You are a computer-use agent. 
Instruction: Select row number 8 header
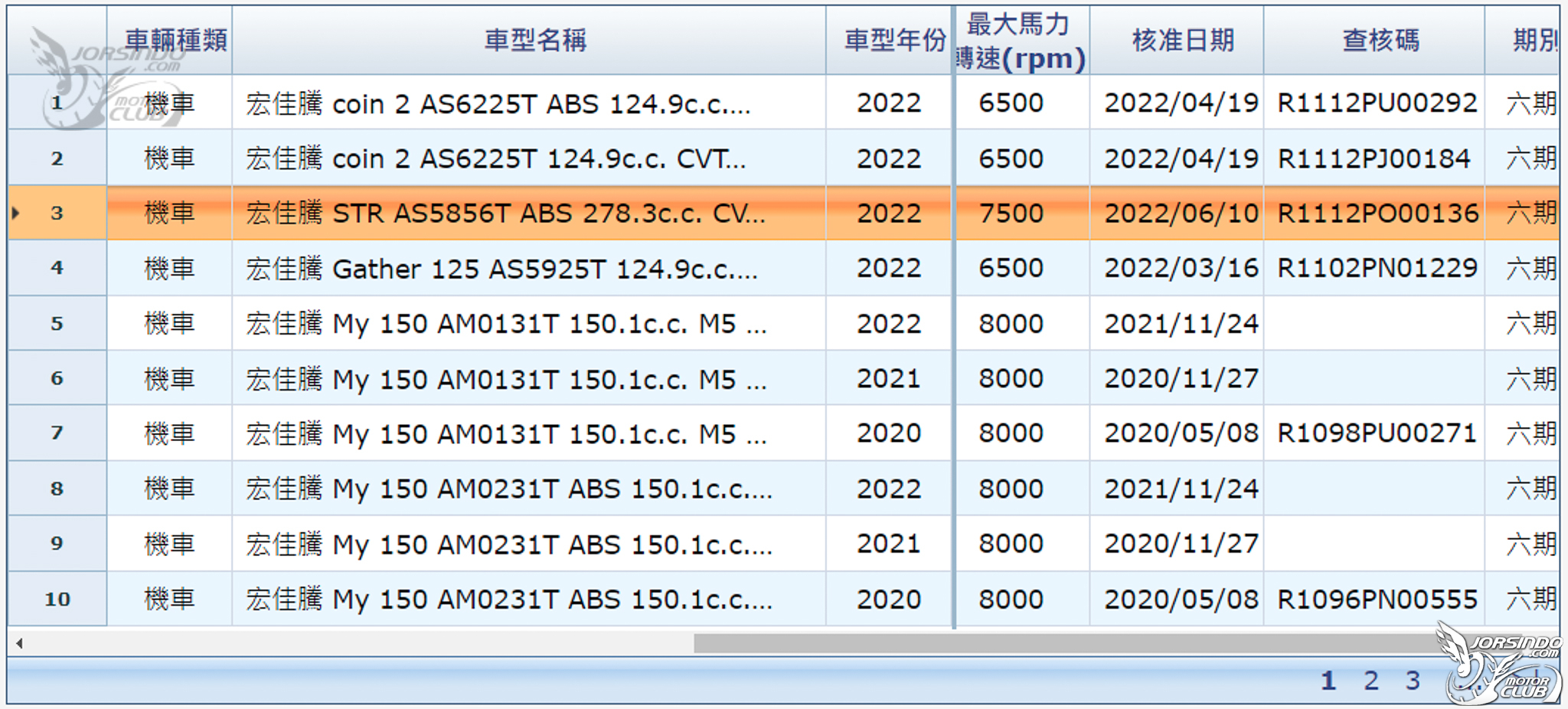click(57, 488)
